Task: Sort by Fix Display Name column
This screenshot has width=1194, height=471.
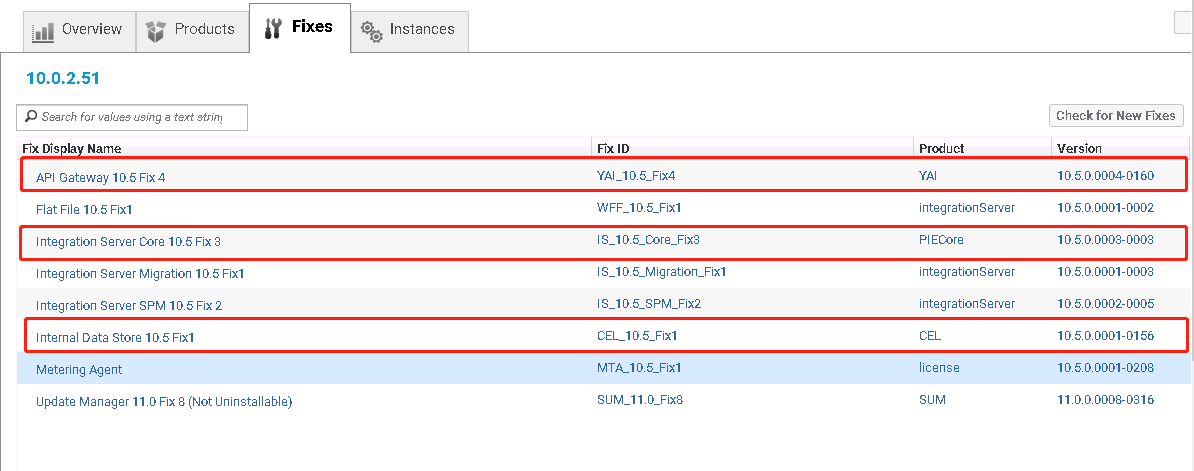Action: 72,148
